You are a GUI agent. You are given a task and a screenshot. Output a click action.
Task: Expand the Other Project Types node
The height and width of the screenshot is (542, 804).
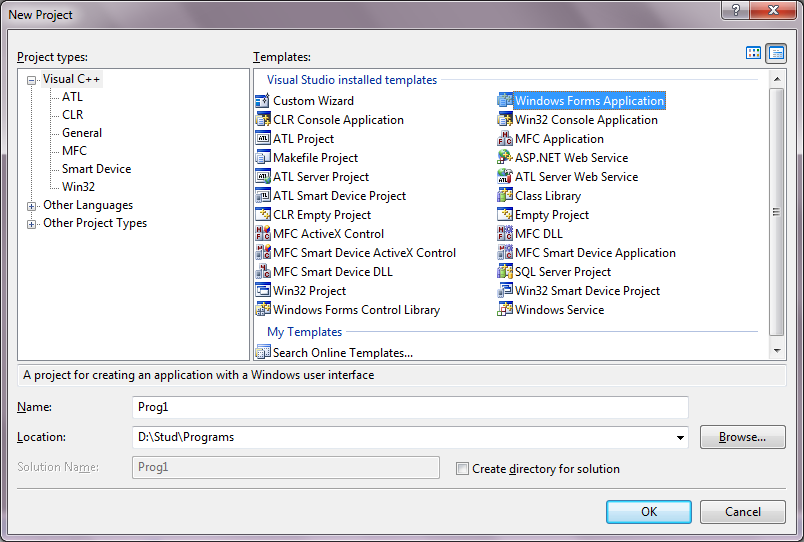(31, 224)
